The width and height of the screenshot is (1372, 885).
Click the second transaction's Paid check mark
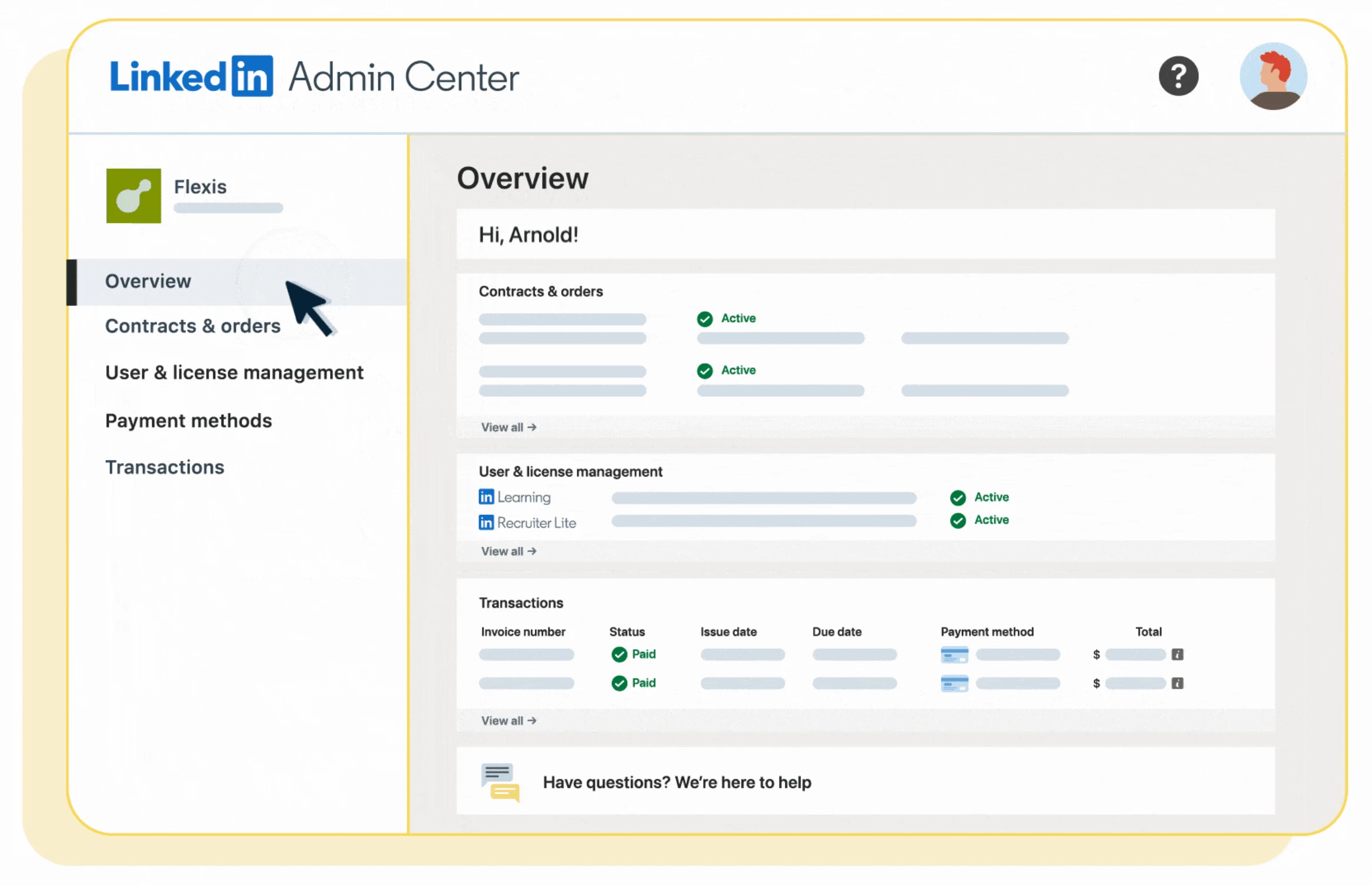pos(619,683)
